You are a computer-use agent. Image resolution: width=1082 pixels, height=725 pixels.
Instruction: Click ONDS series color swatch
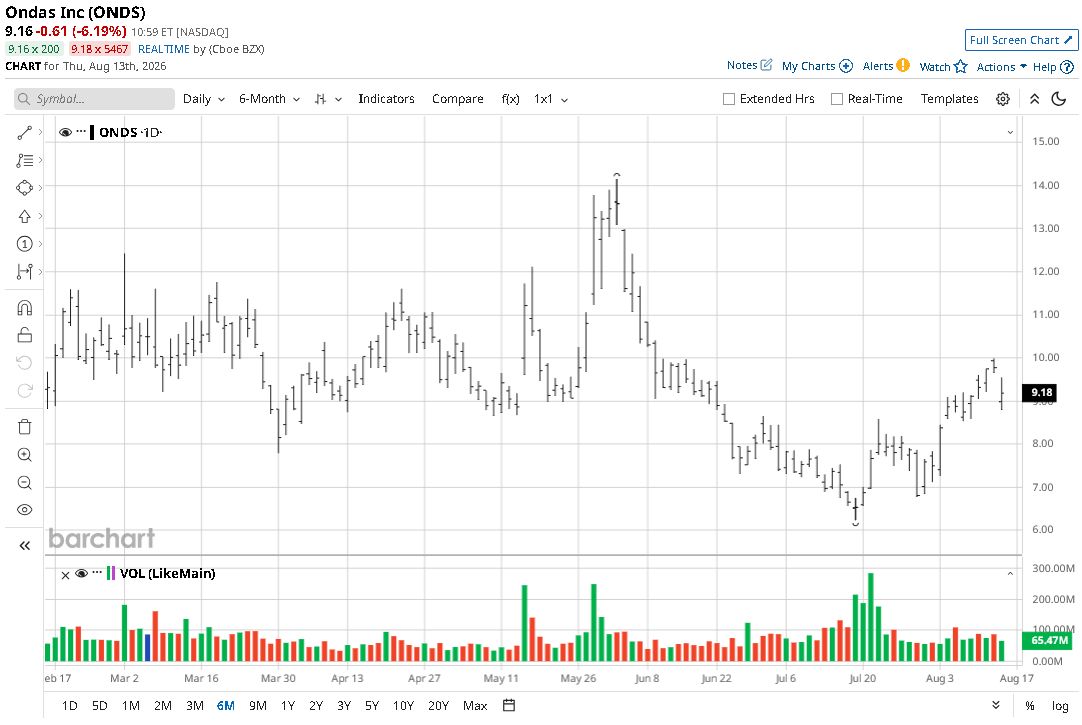tap(92, 132)
